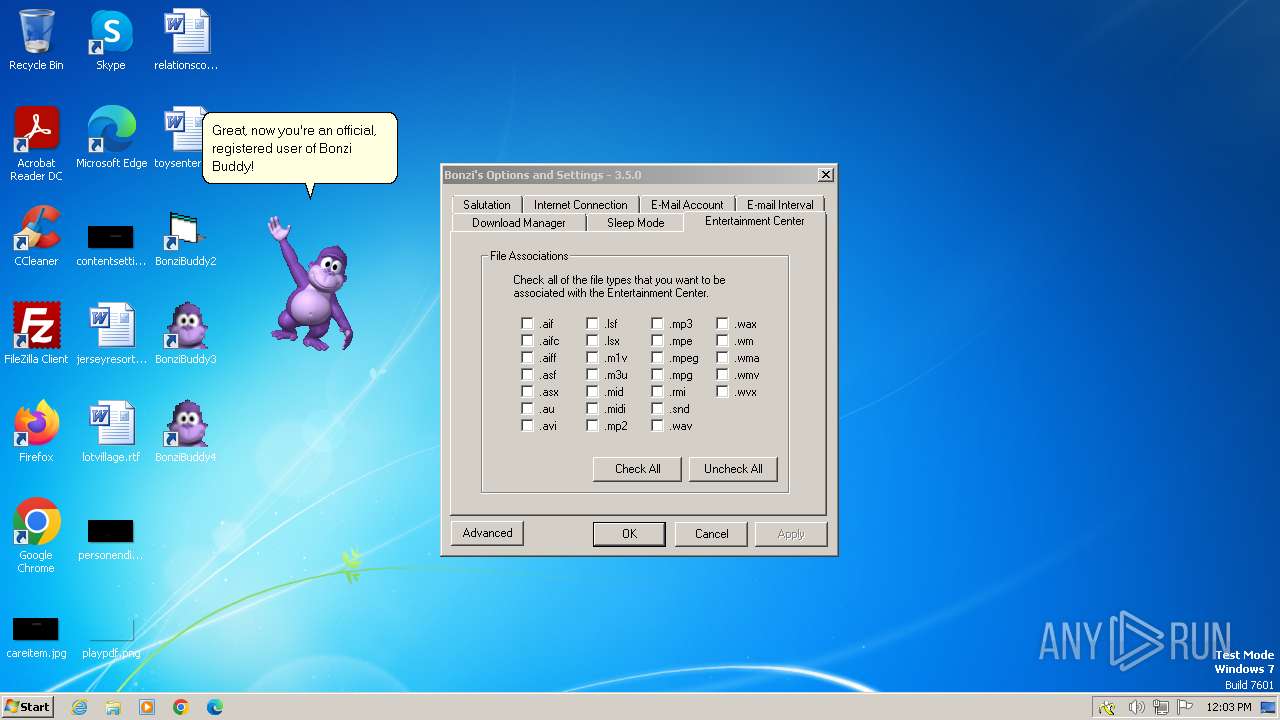
Task: Select the playpdf.png file icon
Action: 111,638
